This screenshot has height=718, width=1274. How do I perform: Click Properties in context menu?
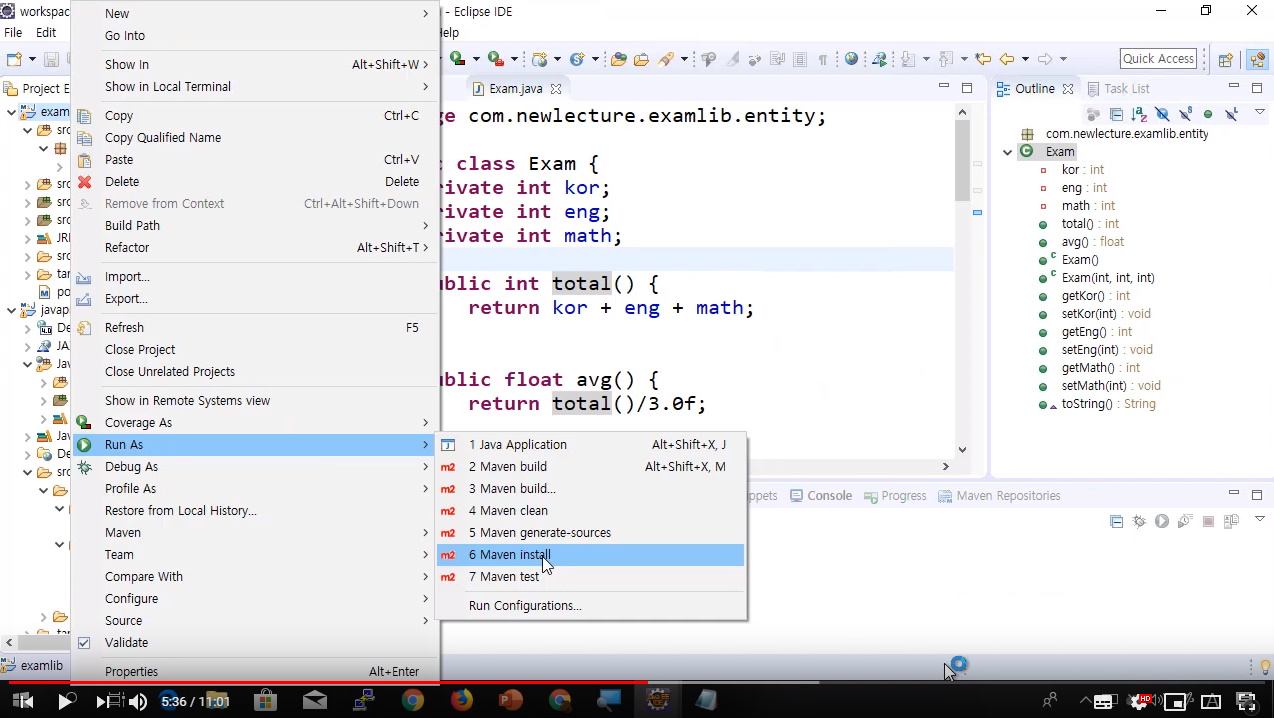pos(255,672)
